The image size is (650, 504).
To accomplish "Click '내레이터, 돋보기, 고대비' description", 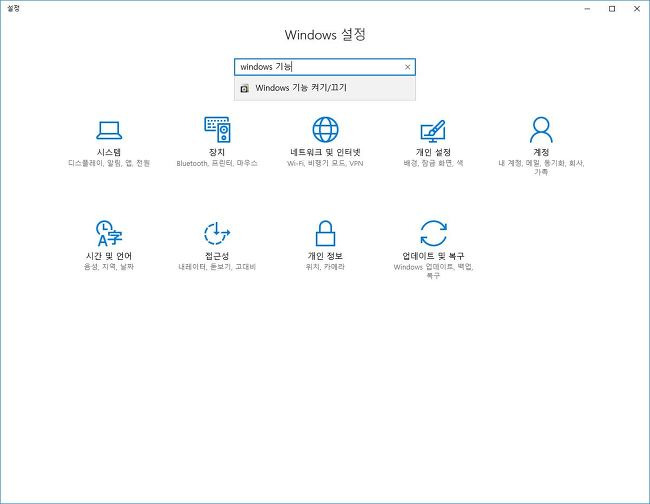I will pos(217,267).
